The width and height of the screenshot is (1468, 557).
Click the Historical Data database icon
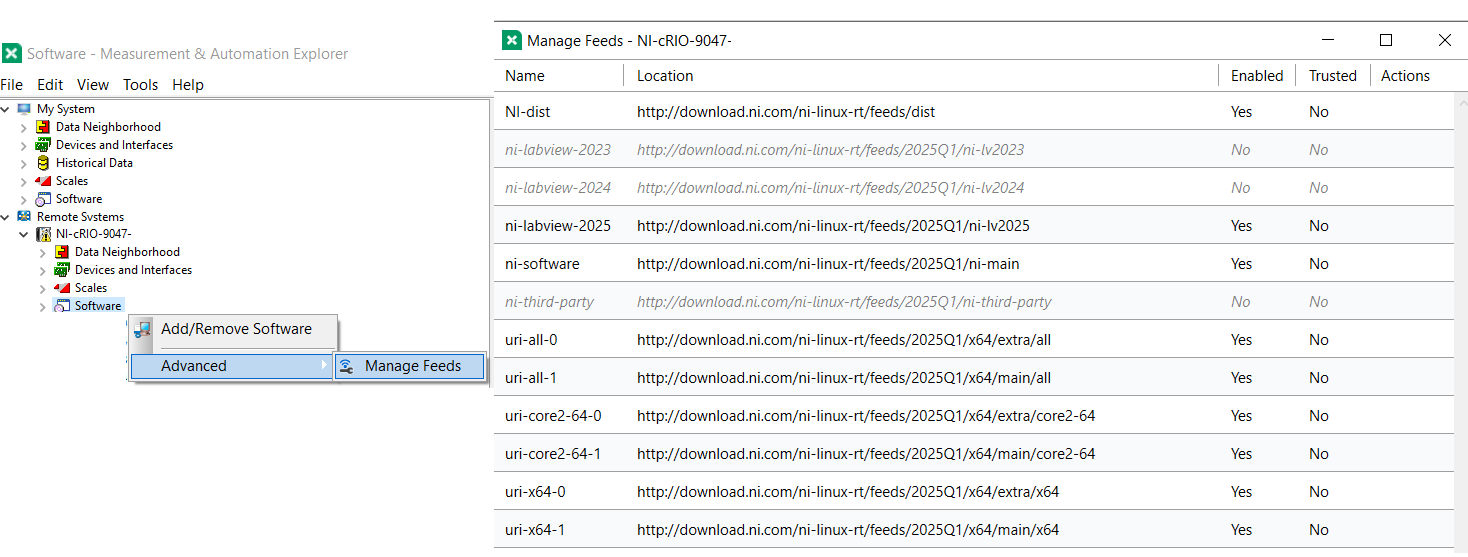(43, 163)
